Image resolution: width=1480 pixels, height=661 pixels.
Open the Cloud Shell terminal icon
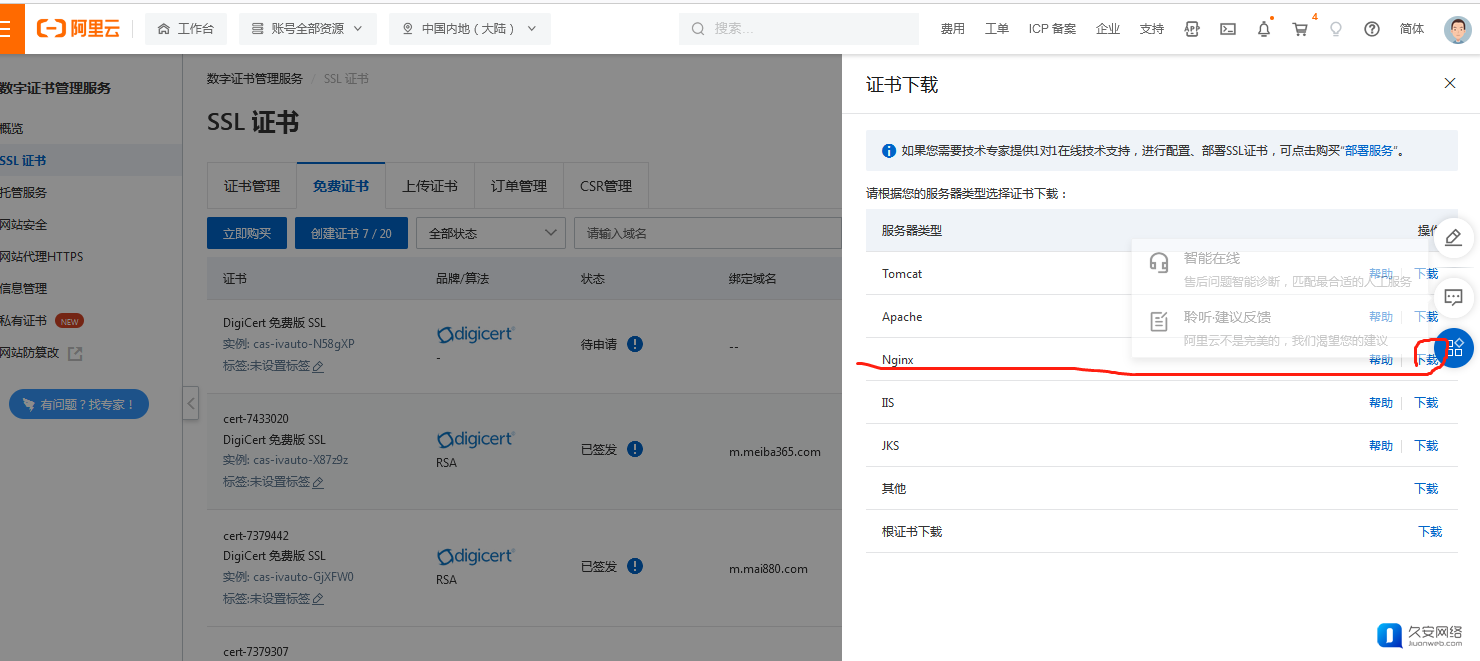point(1228,29)
